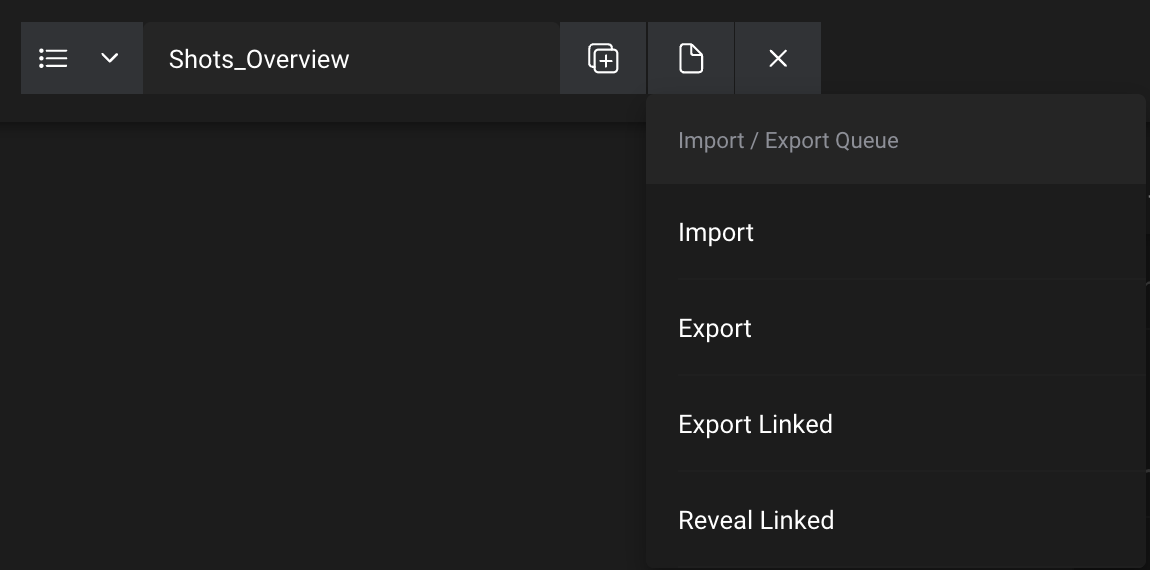Viewport: 1150px width, 570px height.
Task: Unlink Shots_Overview with the X button
Action: pos(778,59)
